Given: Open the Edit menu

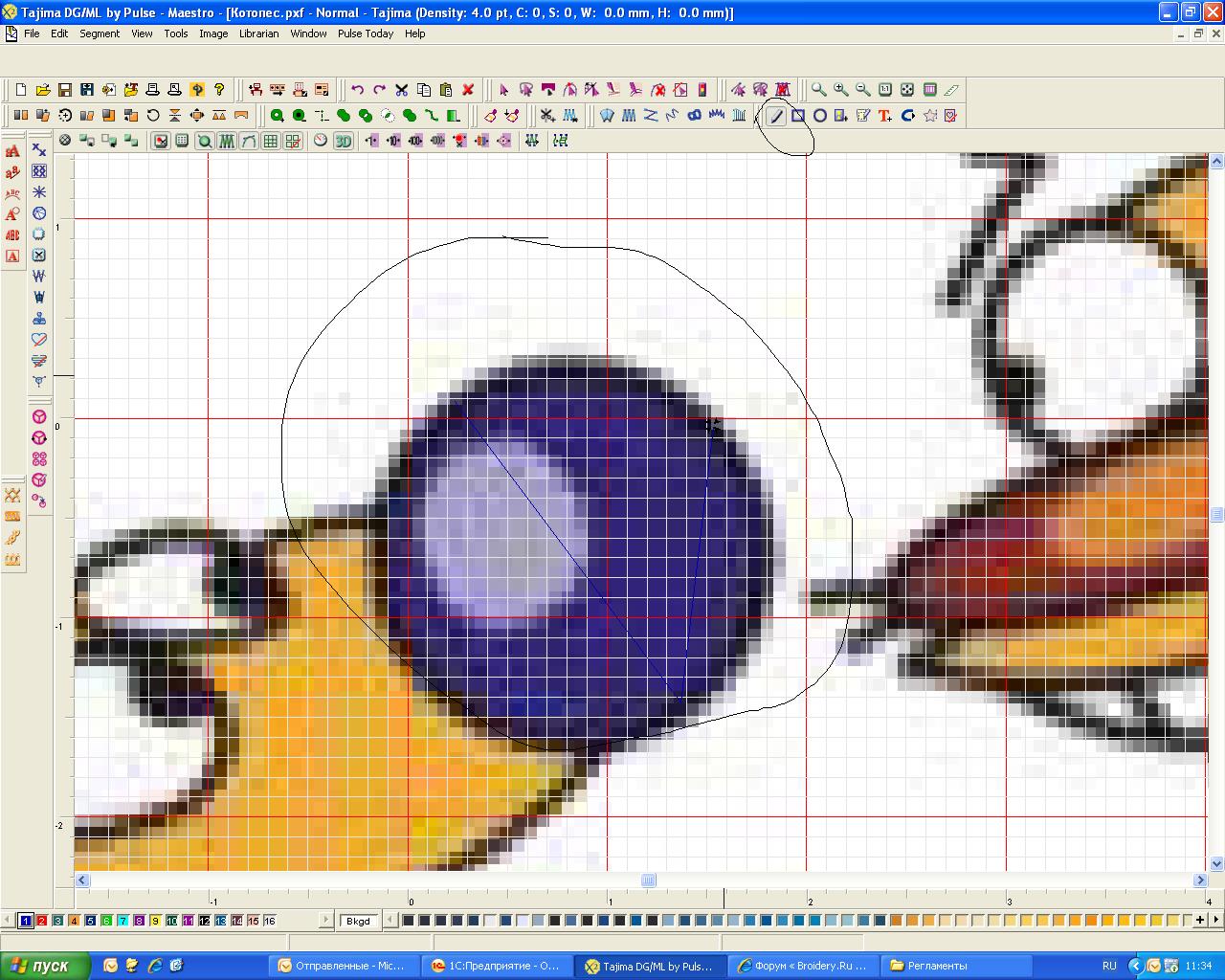Looking at the screenshot, I should (x=59, y=33).
